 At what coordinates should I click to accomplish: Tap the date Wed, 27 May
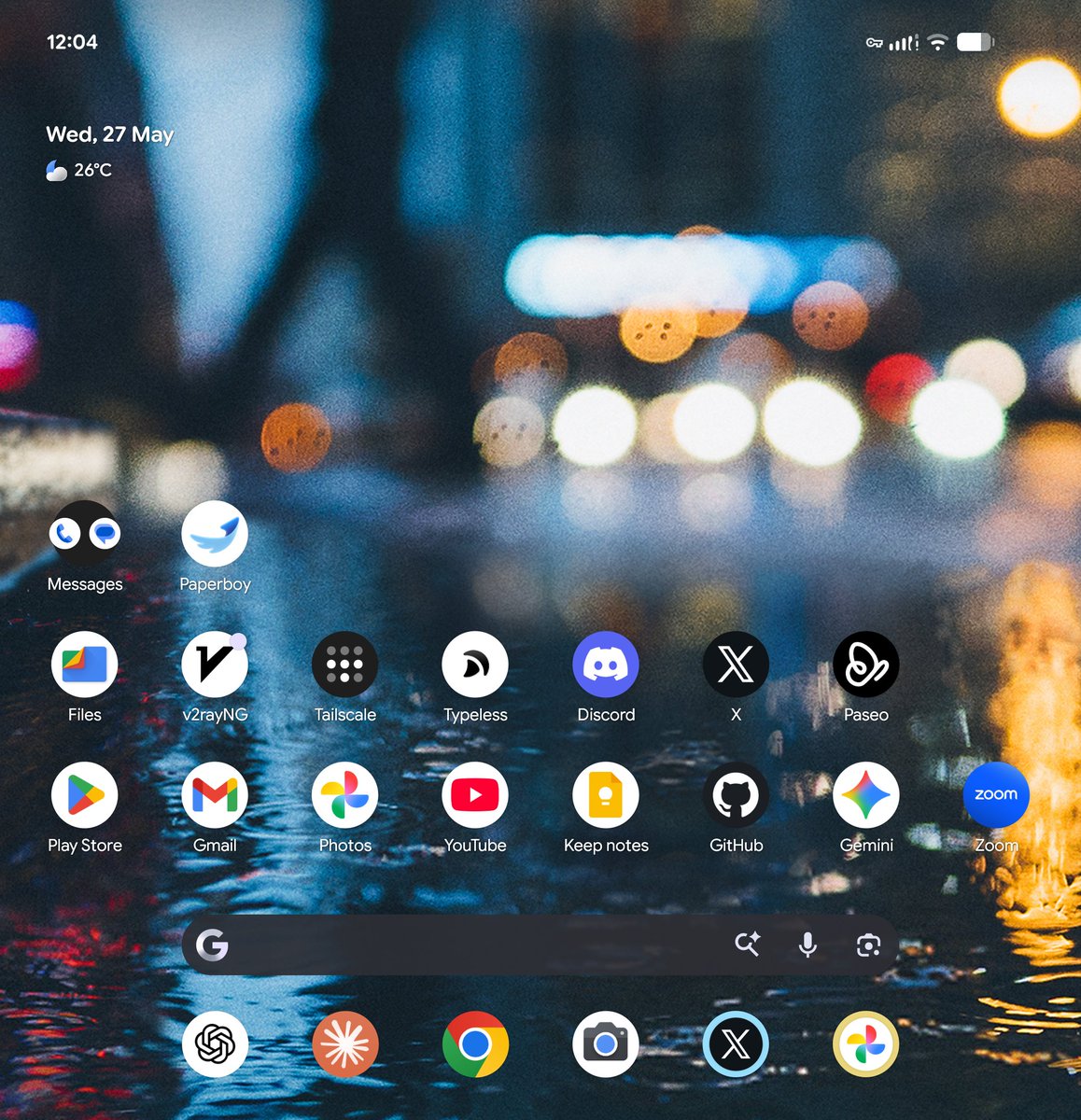click(110, 134)
